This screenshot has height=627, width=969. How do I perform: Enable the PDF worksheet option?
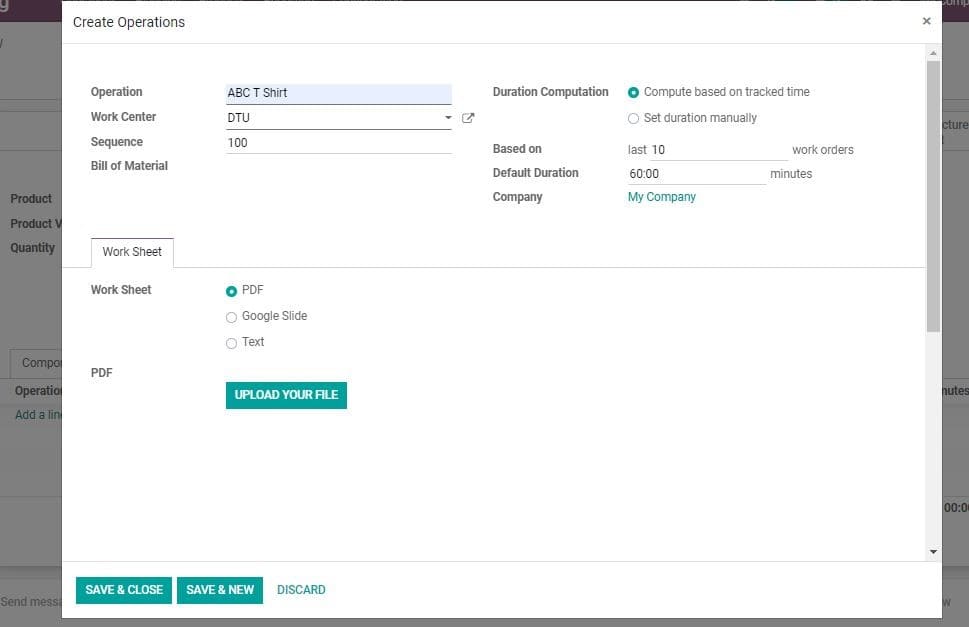231,290
